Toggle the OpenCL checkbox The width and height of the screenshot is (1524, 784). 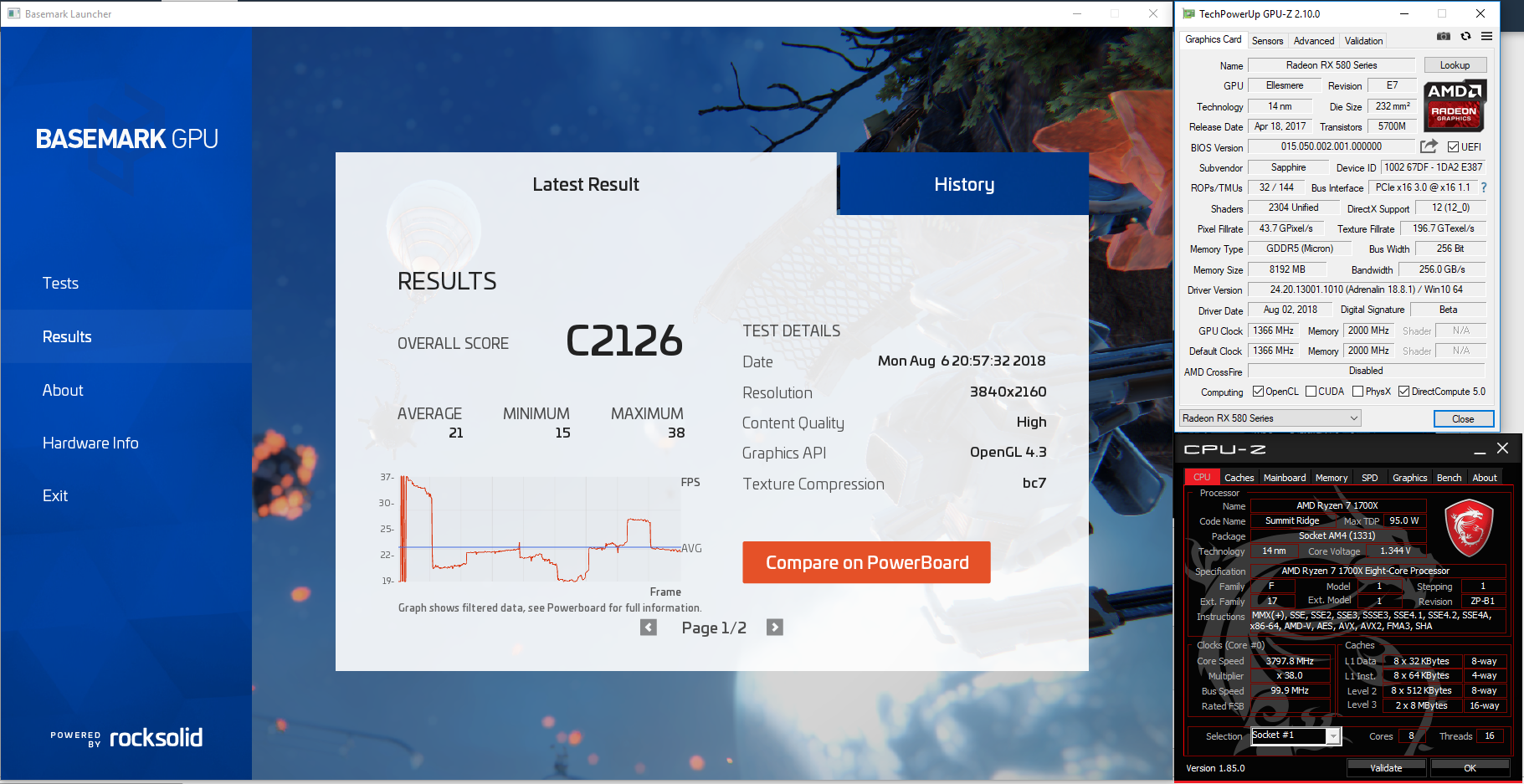point(1258,392)
